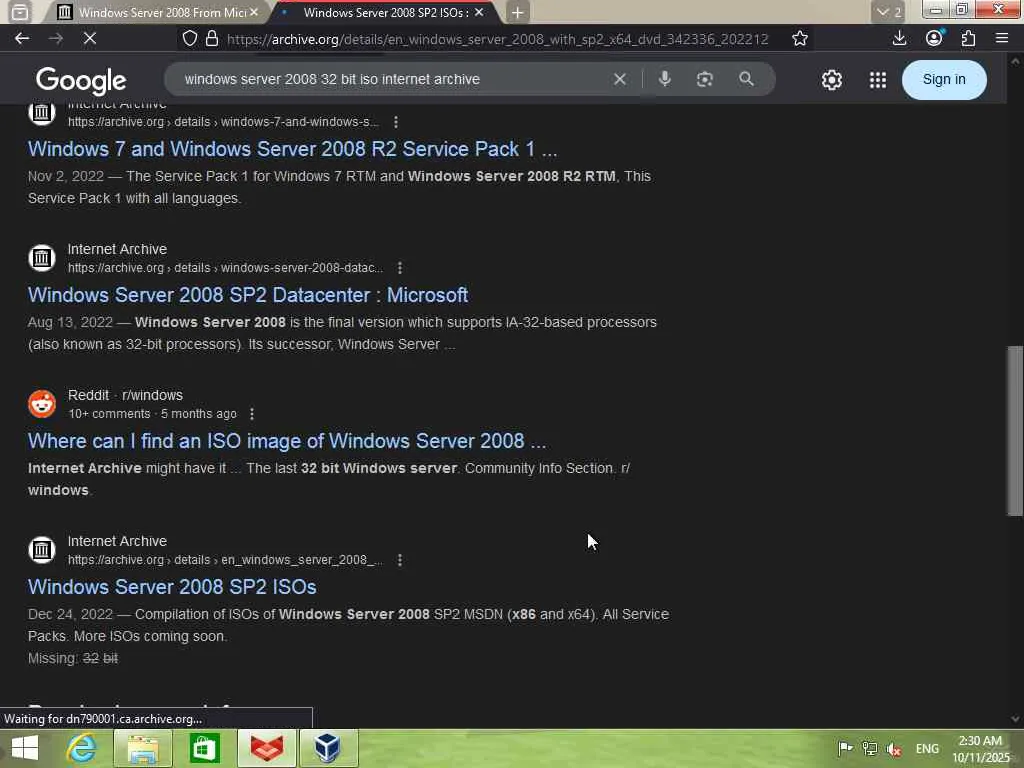This screenshot has height=768, width=1024.
Task: Open the Windows Server 2008 SP2 Datacenter : Microsoft link
Action: click(248, 295)
